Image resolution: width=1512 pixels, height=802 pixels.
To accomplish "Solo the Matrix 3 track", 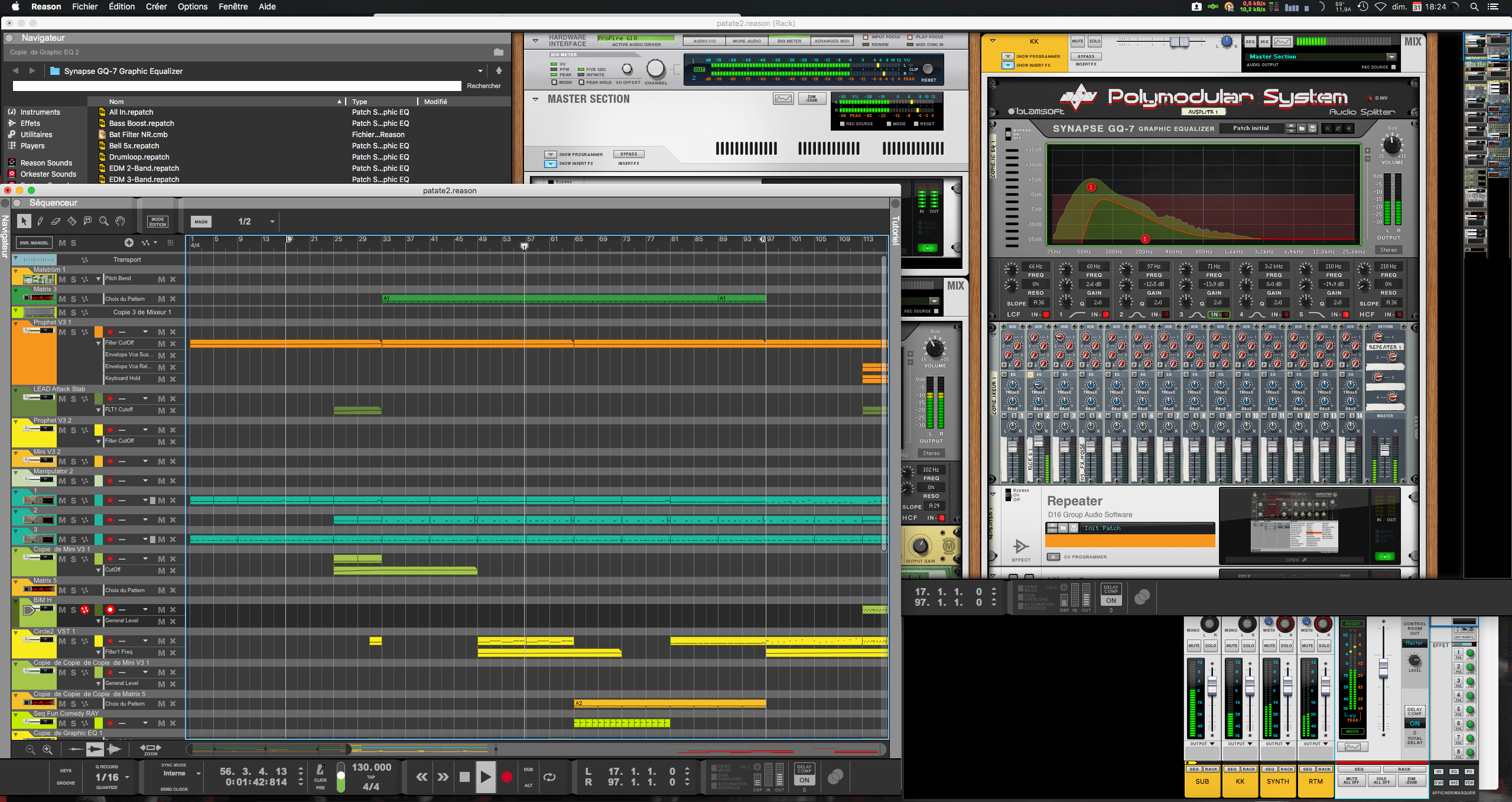I will point(73,298).
